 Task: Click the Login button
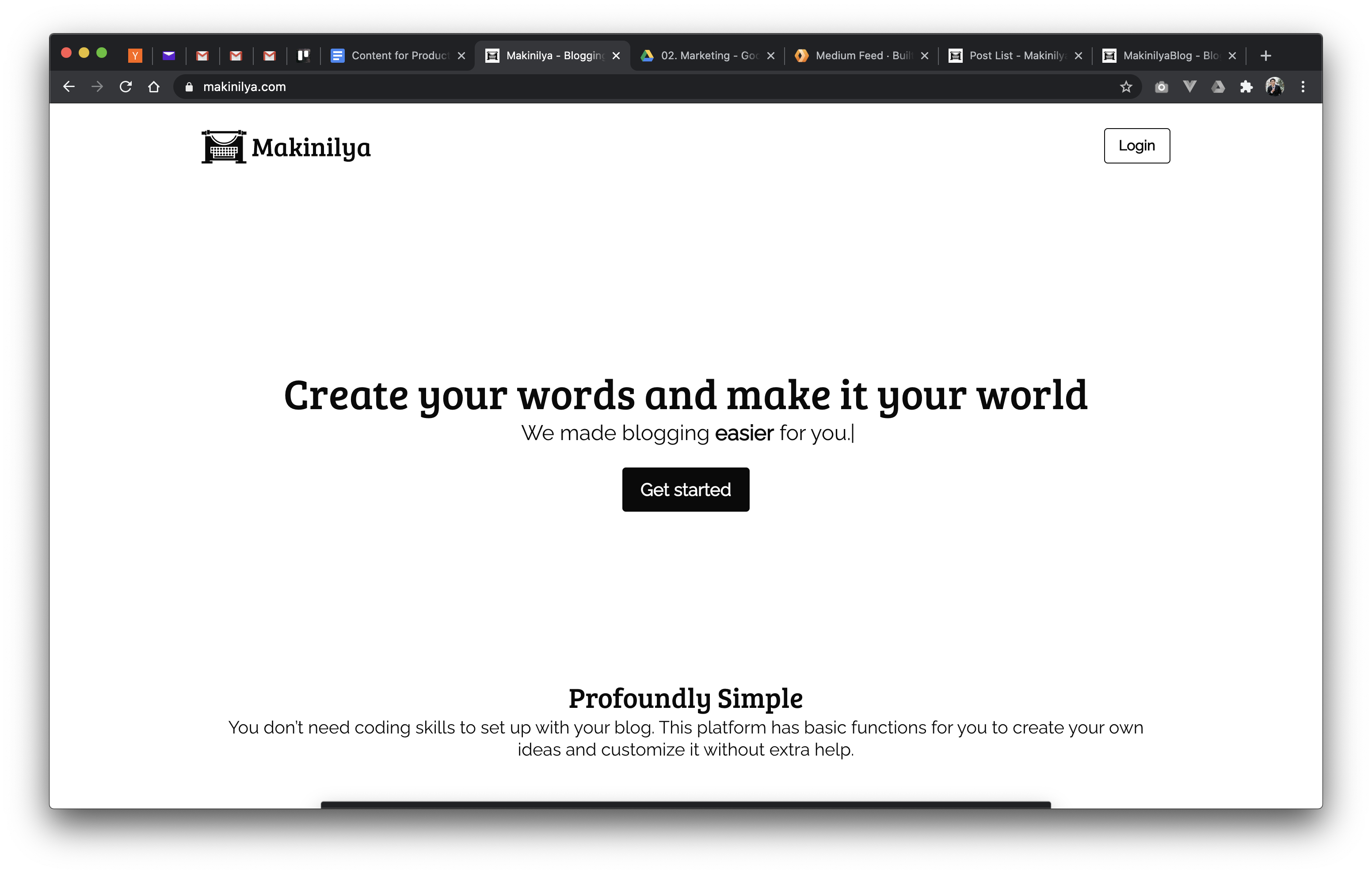pyautogui.click(x=1137, y=146)
